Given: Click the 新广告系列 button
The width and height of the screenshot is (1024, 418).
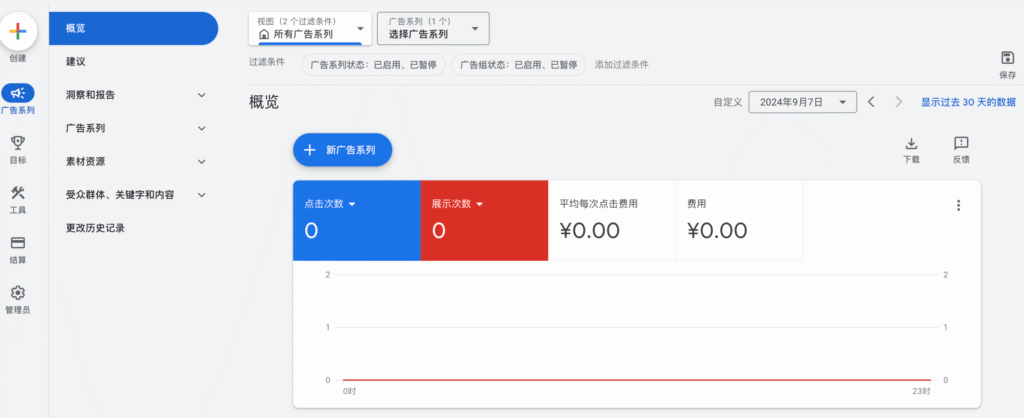Looking at the screenshot, I should [x=342, y=150].
